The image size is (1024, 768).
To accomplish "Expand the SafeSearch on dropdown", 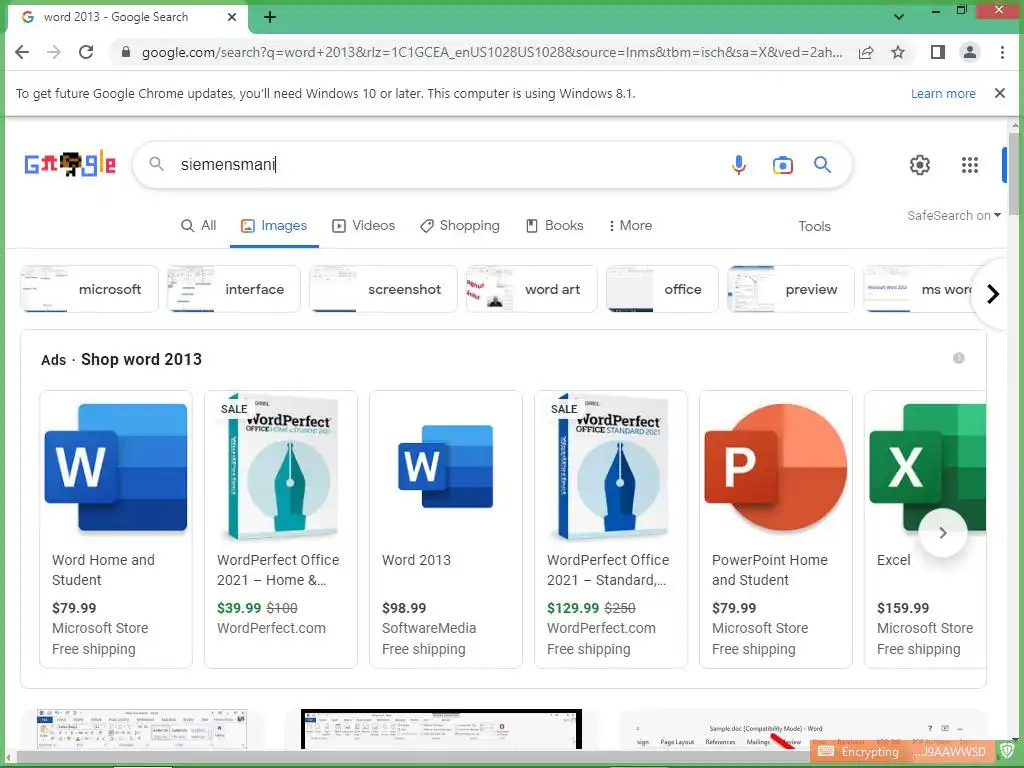I will click(x=953, y=216).
